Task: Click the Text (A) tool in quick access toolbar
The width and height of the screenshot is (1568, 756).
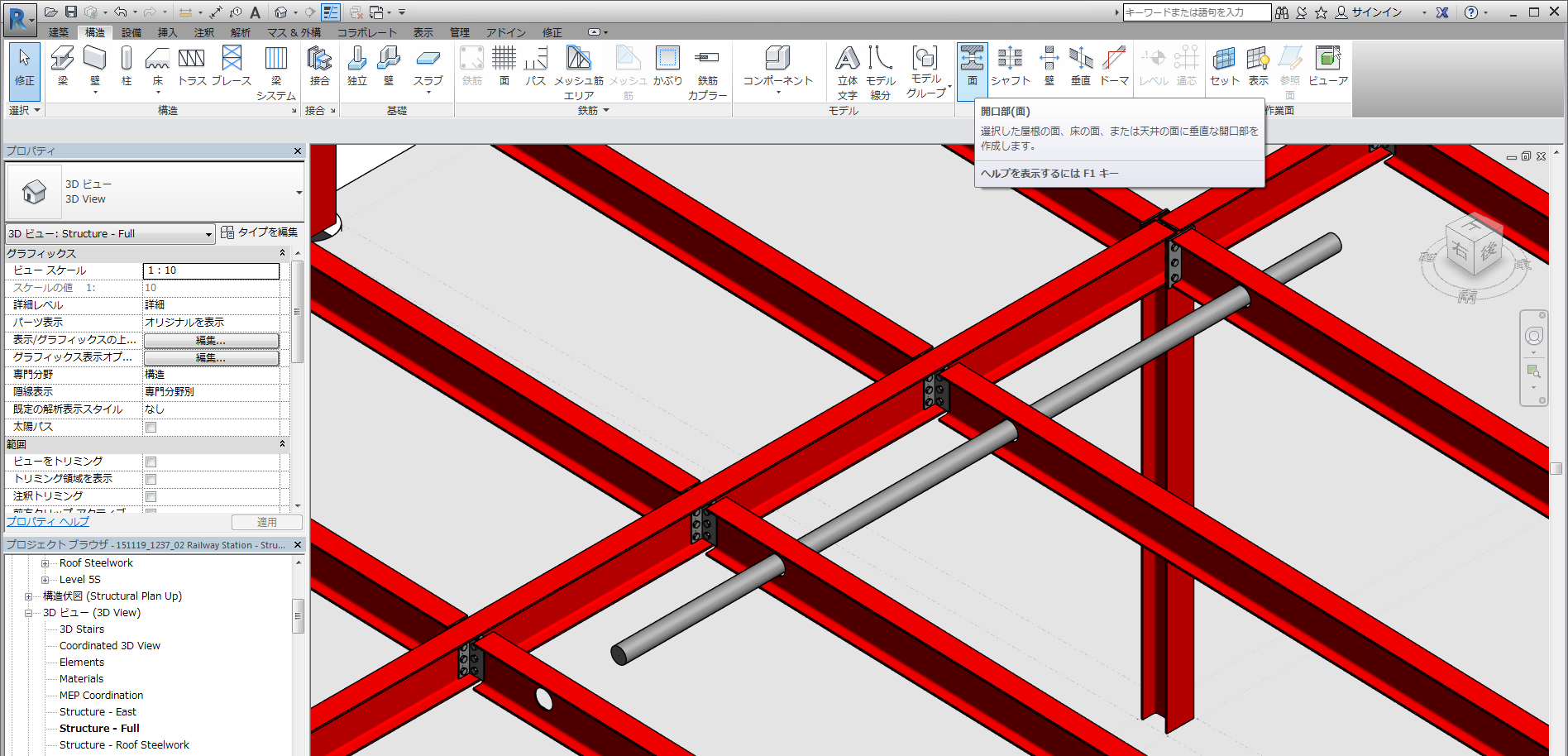Action: point(256,12)
